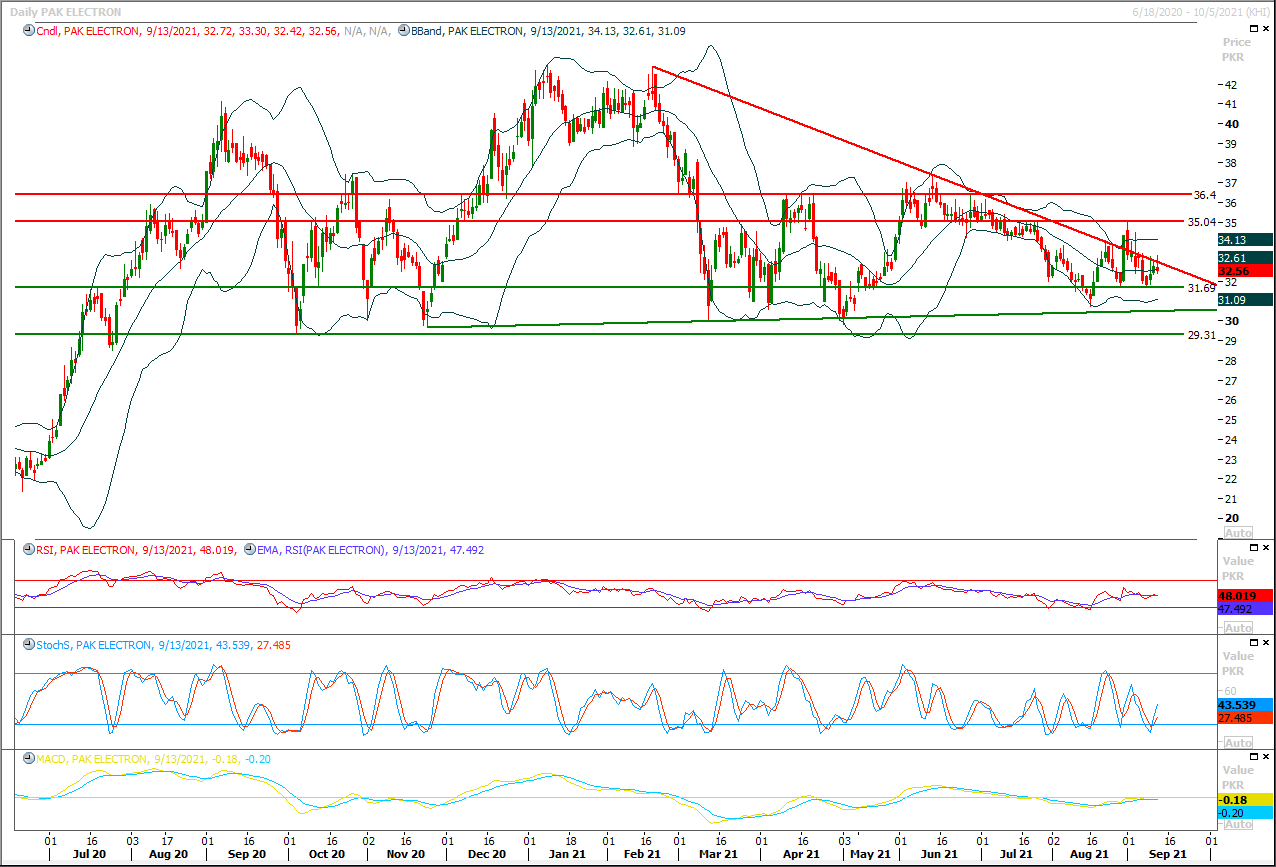
Task: Click the Jul 20 label on time axis
Action: (x=90, y=855)
